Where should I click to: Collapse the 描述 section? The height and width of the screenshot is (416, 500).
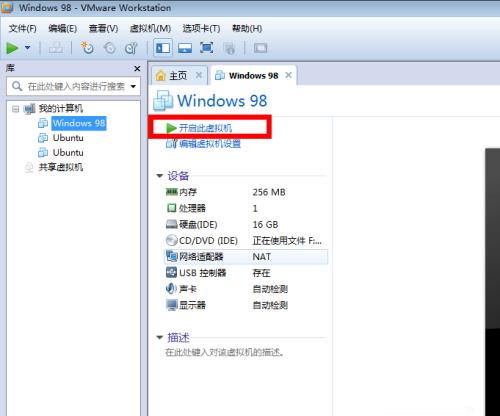pos(160,338)
